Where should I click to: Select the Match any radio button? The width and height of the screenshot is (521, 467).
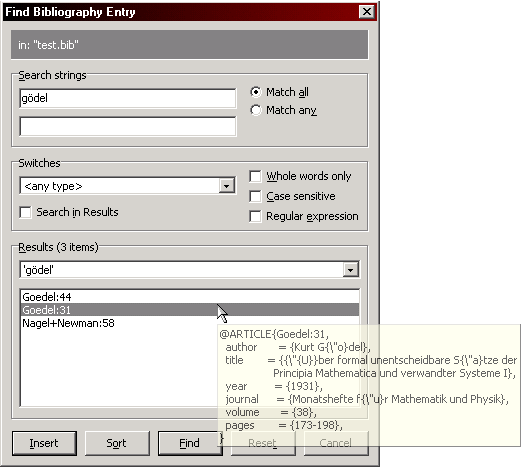click(256, 110)
